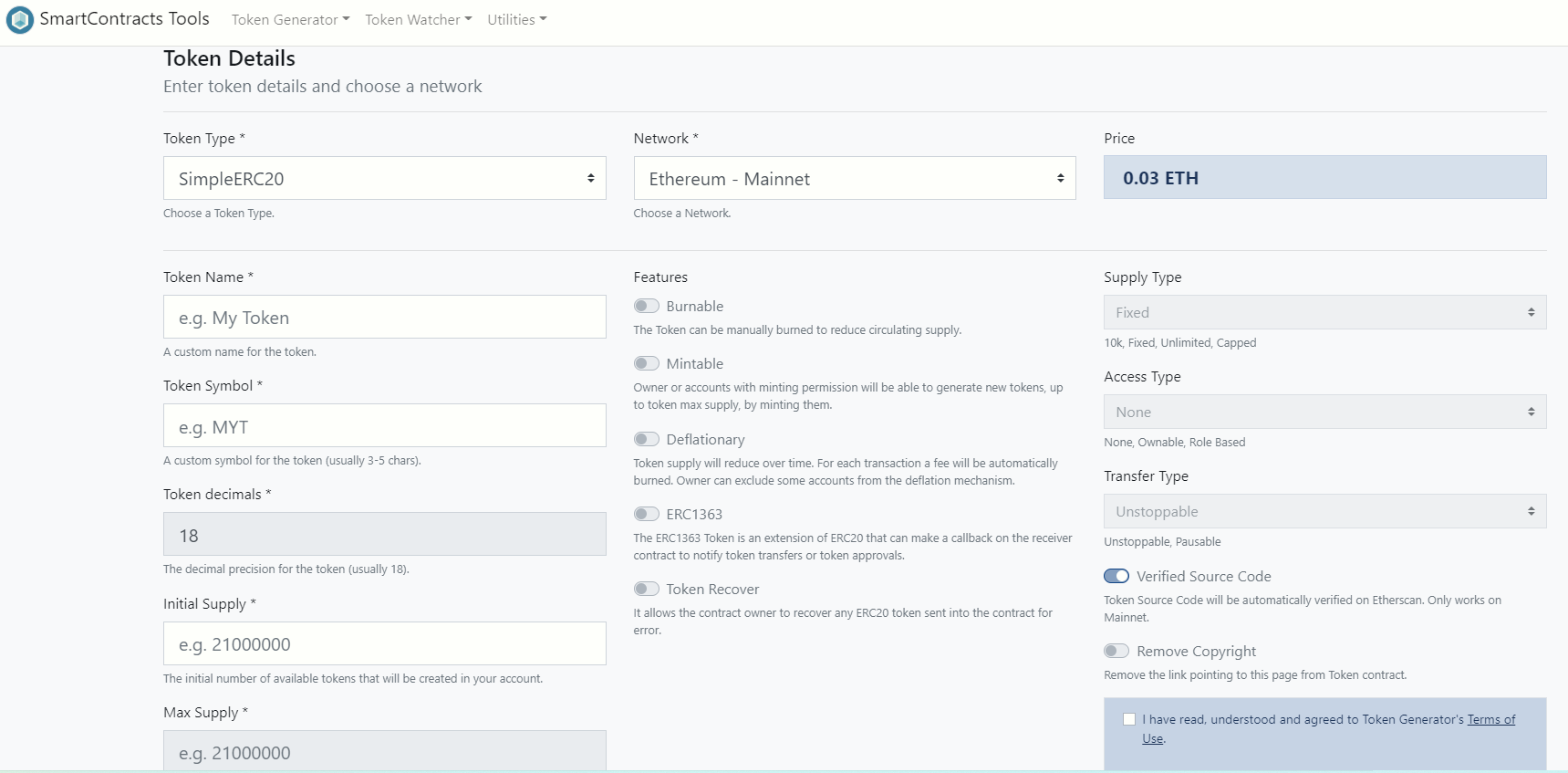Click the 'Unstoppable, Pausable' hint text
Screen dimensions: 1568x773
1162,541
